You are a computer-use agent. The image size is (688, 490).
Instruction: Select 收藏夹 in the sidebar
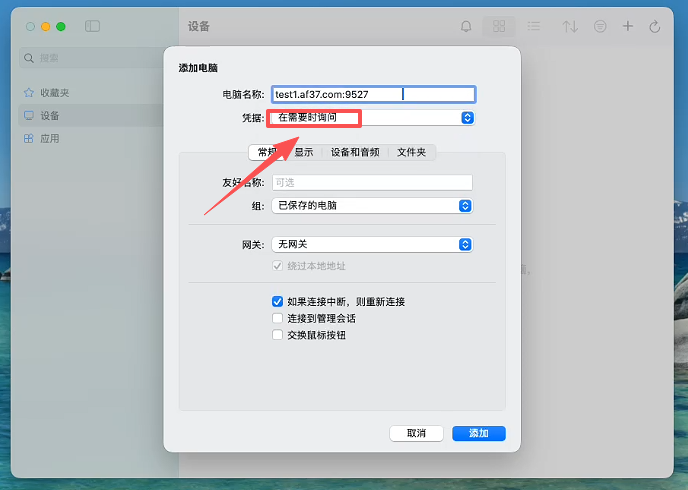(x=55, y=93)
